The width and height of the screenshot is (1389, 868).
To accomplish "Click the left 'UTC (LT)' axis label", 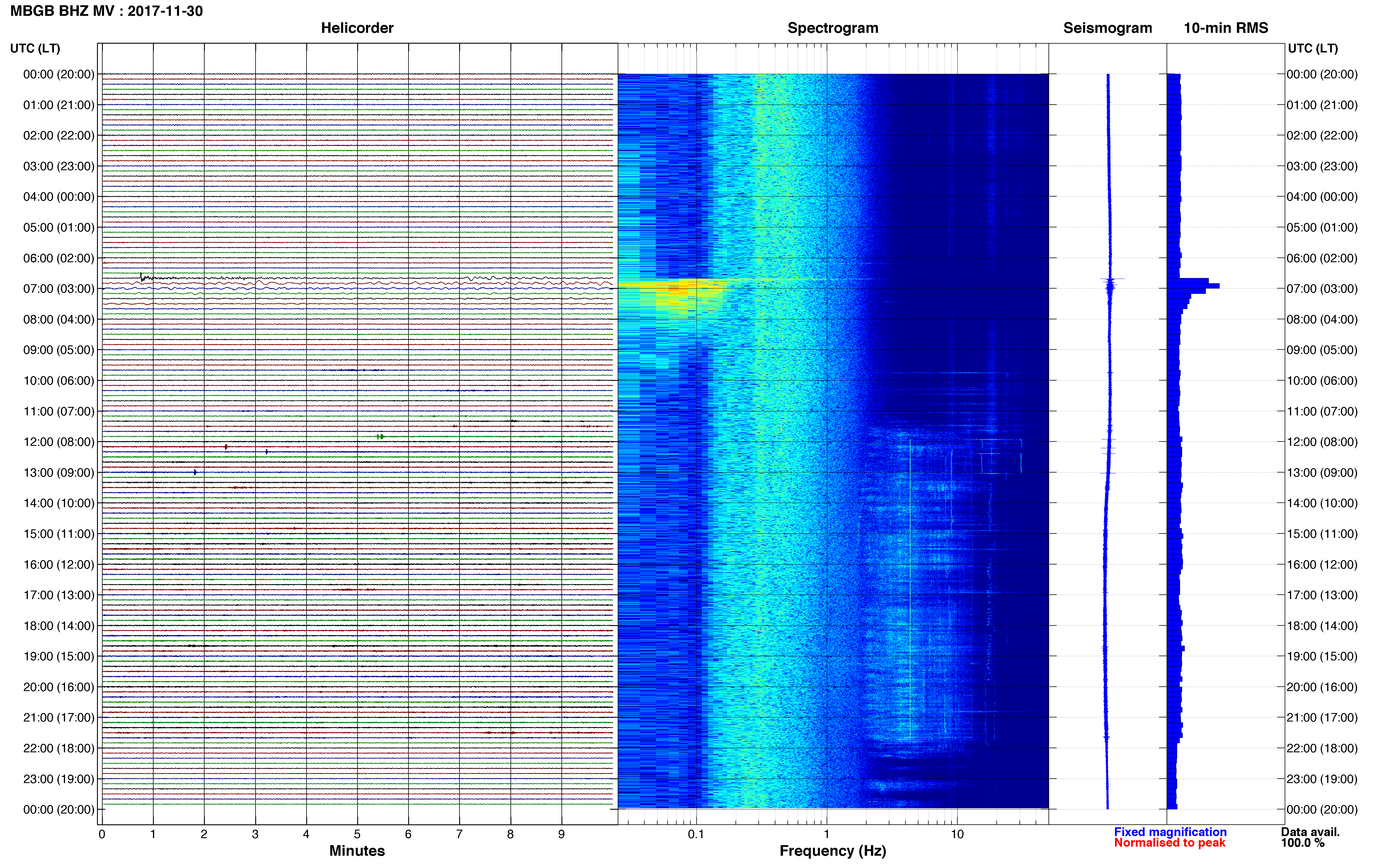I will point(35,48).
